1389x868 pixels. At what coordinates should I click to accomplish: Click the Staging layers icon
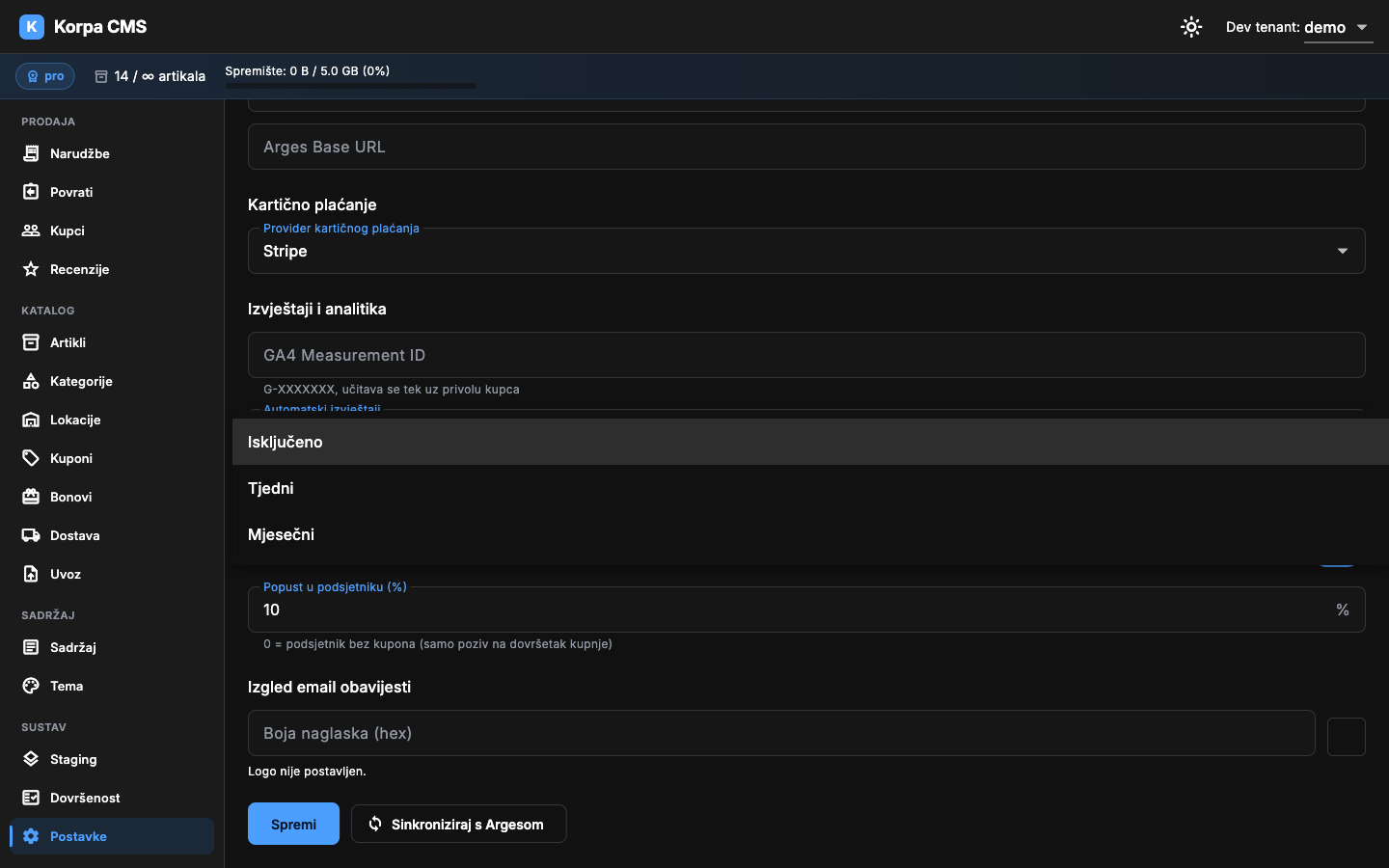pyautogui.click(x=31, y=759)
